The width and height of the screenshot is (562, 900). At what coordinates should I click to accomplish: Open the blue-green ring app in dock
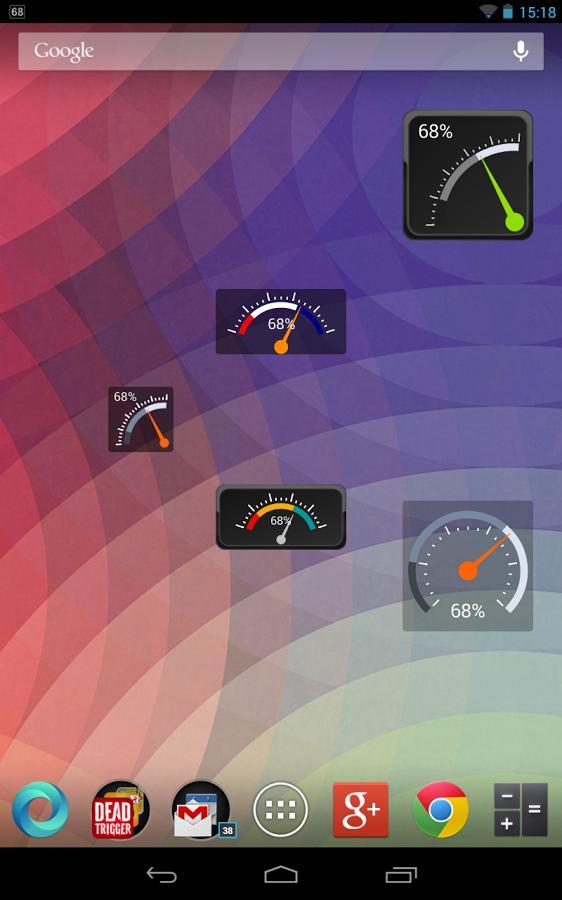[x=40, y=809]
